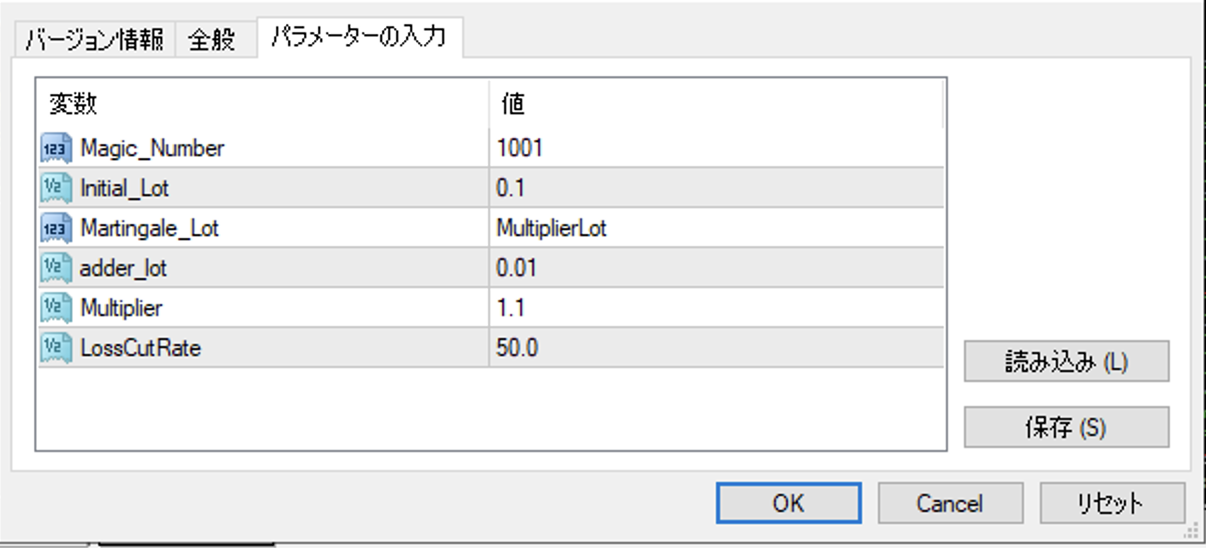The height and width of the screenshot is (548, 1206).
Task: Click the リセット button
Action: (1112, 503)
